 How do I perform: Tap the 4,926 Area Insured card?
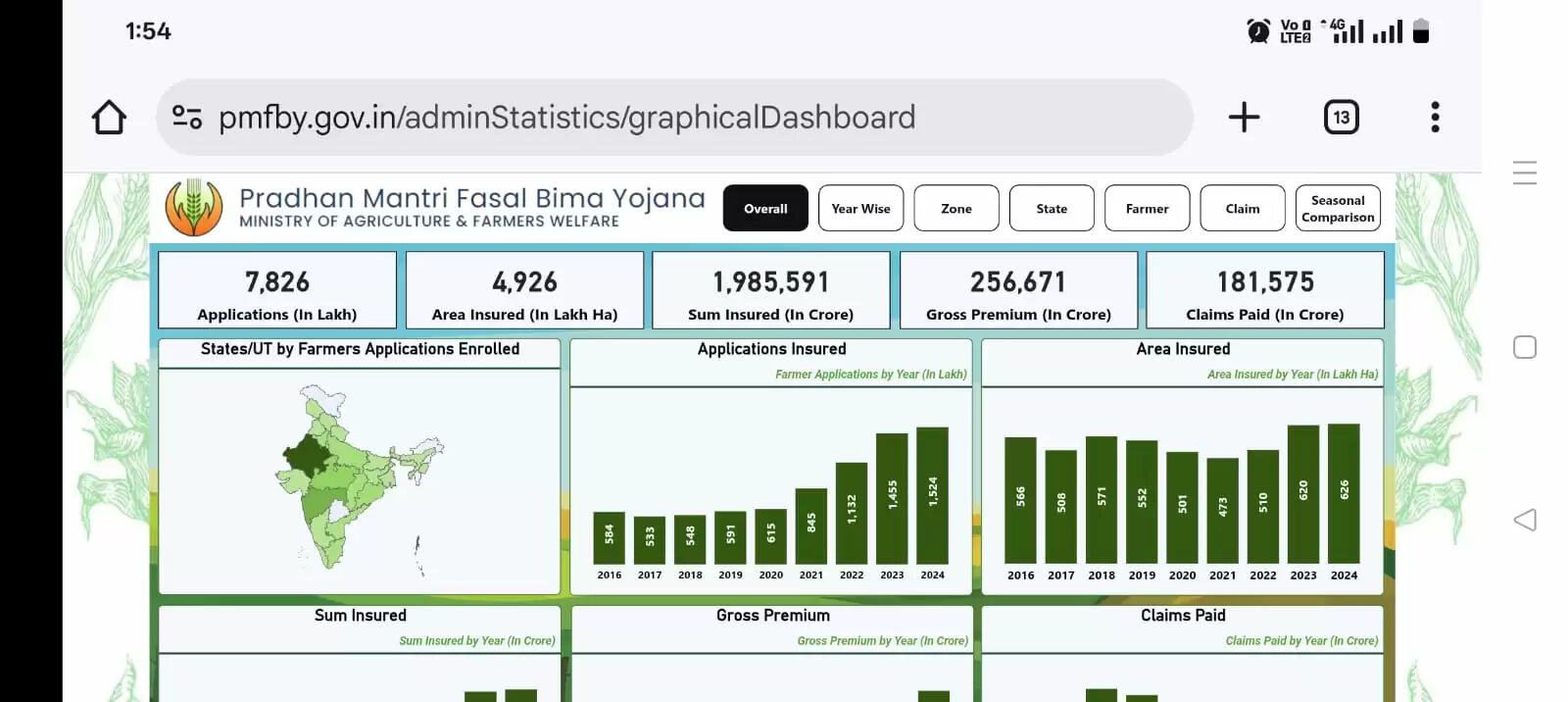[524, 290]
